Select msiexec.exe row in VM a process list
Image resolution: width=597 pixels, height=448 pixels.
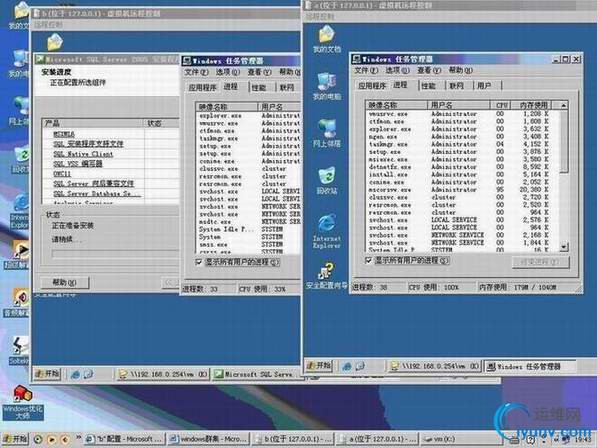coord(463,159)
